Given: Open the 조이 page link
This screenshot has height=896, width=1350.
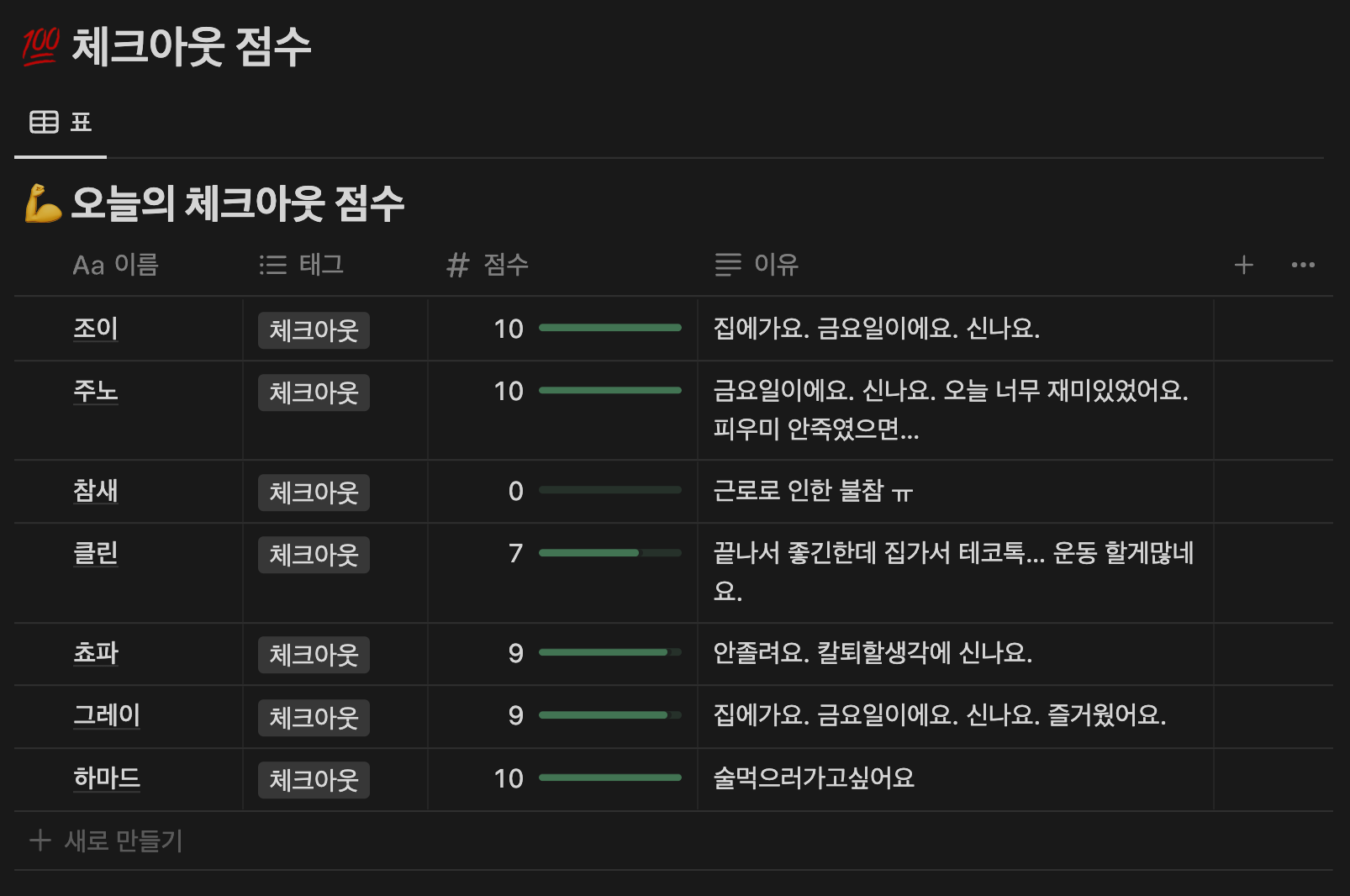Looking at the screenshot, I should click(96, 329).
